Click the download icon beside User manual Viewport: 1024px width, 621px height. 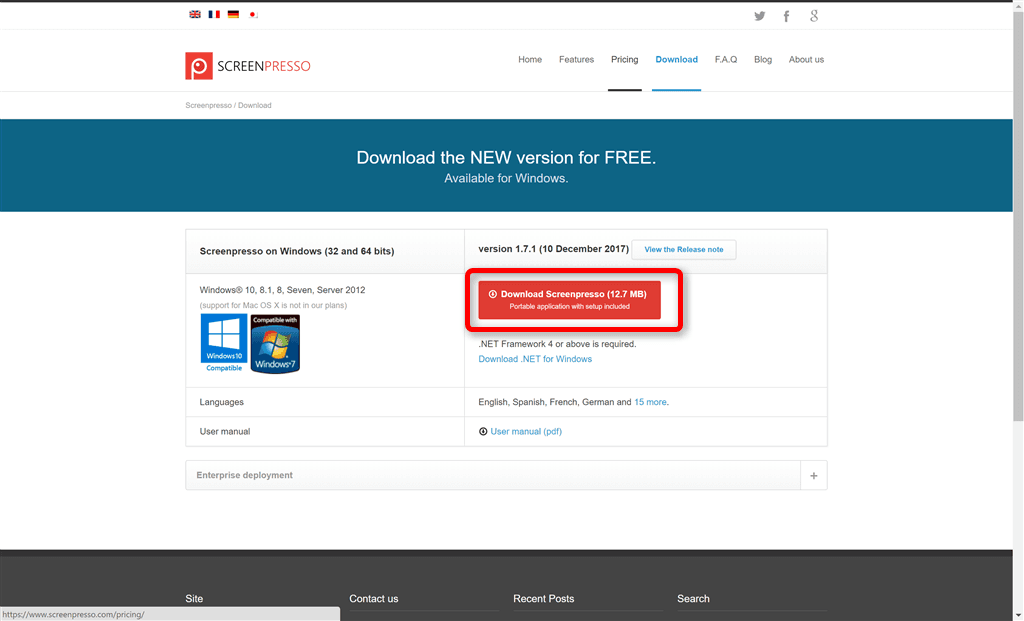pyautogui.click(x=483, y=432)
